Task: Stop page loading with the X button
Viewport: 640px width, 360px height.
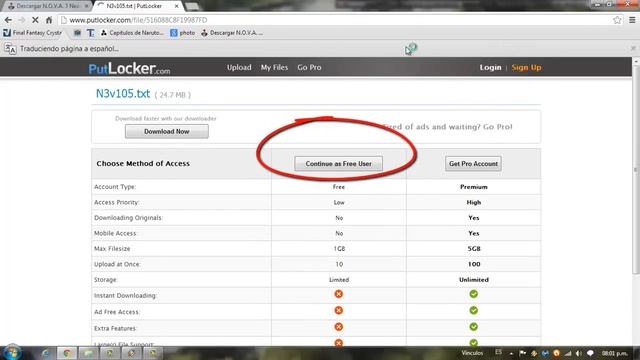Action: pos(35,20)
